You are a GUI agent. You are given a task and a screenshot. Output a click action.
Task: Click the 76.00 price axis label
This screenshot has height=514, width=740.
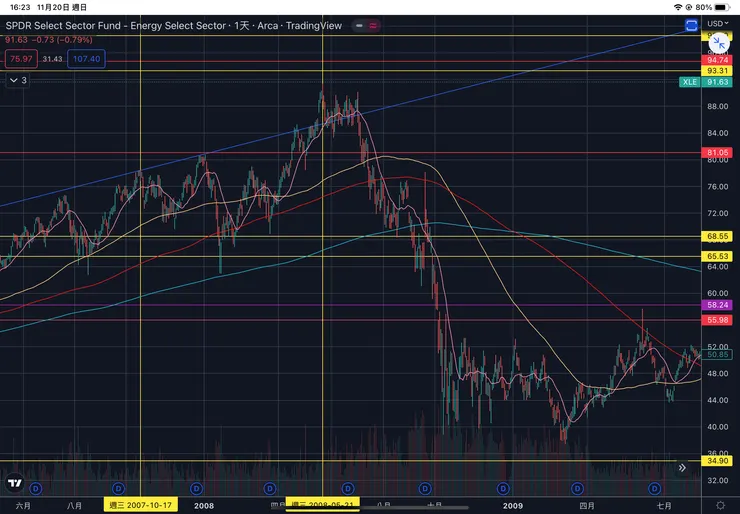tap(717, 186)
